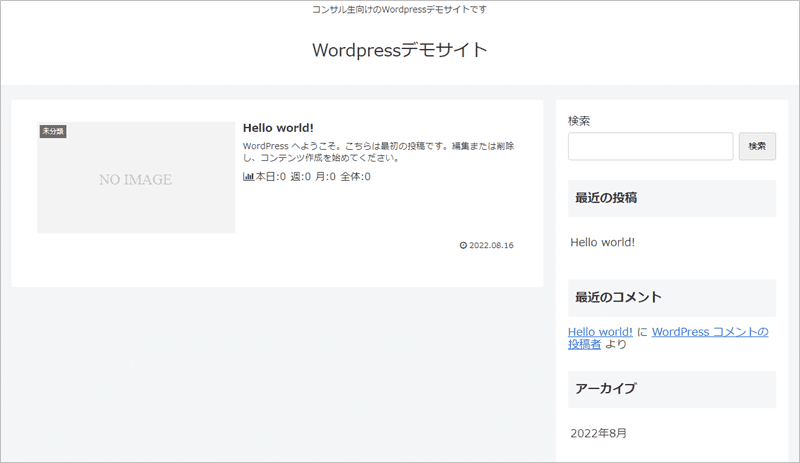Open the 2022年8月 archive link
This screenshot has height=463, width=800.
[599, 434]
